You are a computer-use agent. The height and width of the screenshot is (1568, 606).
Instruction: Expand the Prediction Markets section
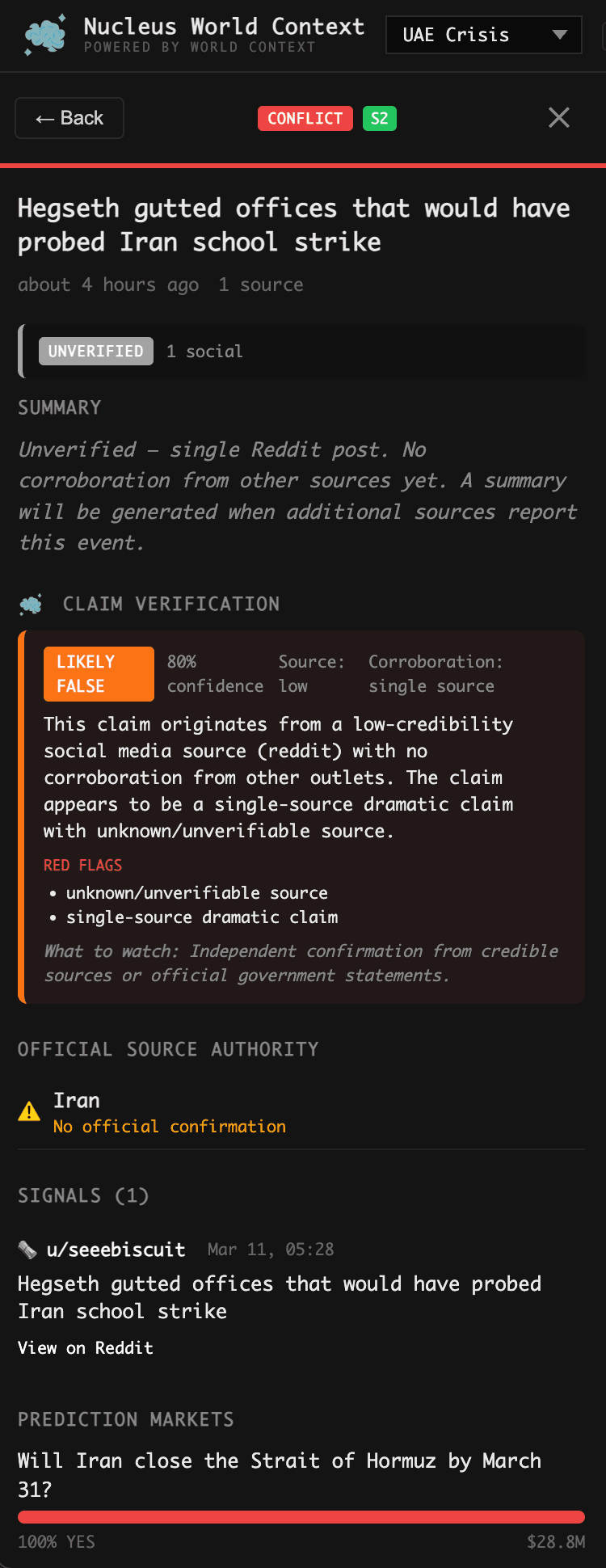pyautogui.click(x=125, y=1420)
